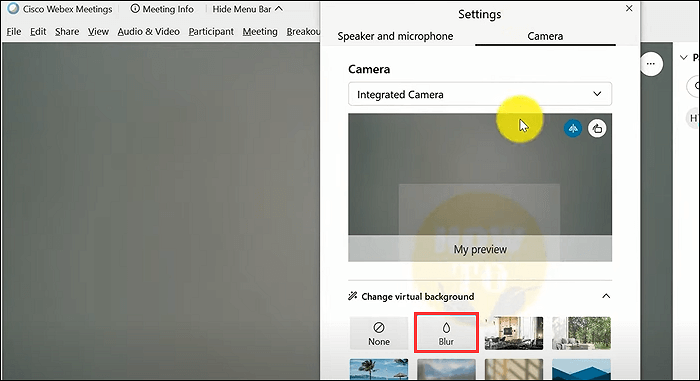Choose the beach palm tree background thumbnail
The image size is (700, 381).
379,369
